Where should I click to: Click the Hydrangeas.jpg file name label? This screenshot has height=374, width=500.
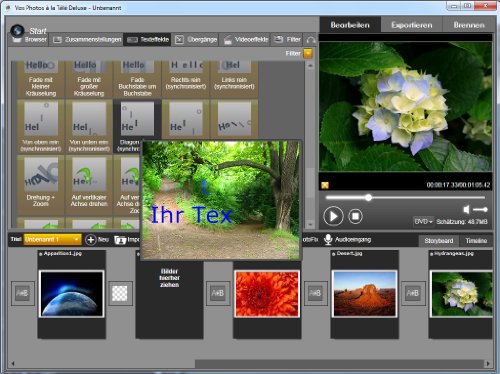pyautogui.click(x=453, y=254)
